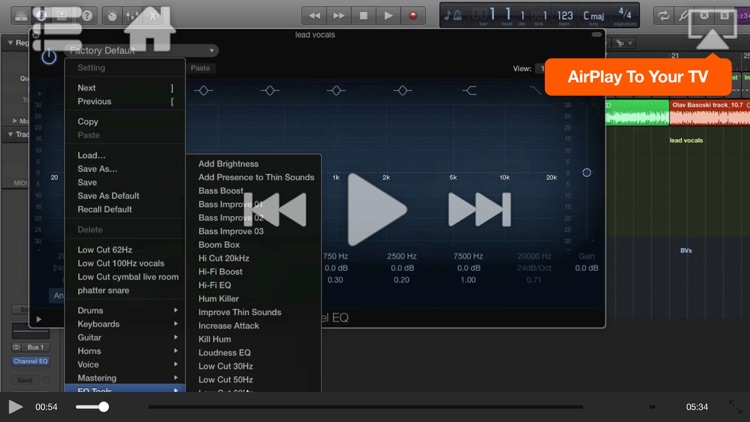This screenshot has width=750, height=422.
Task: Click the Paste button in EQ header
Action: tap(200, 68)
